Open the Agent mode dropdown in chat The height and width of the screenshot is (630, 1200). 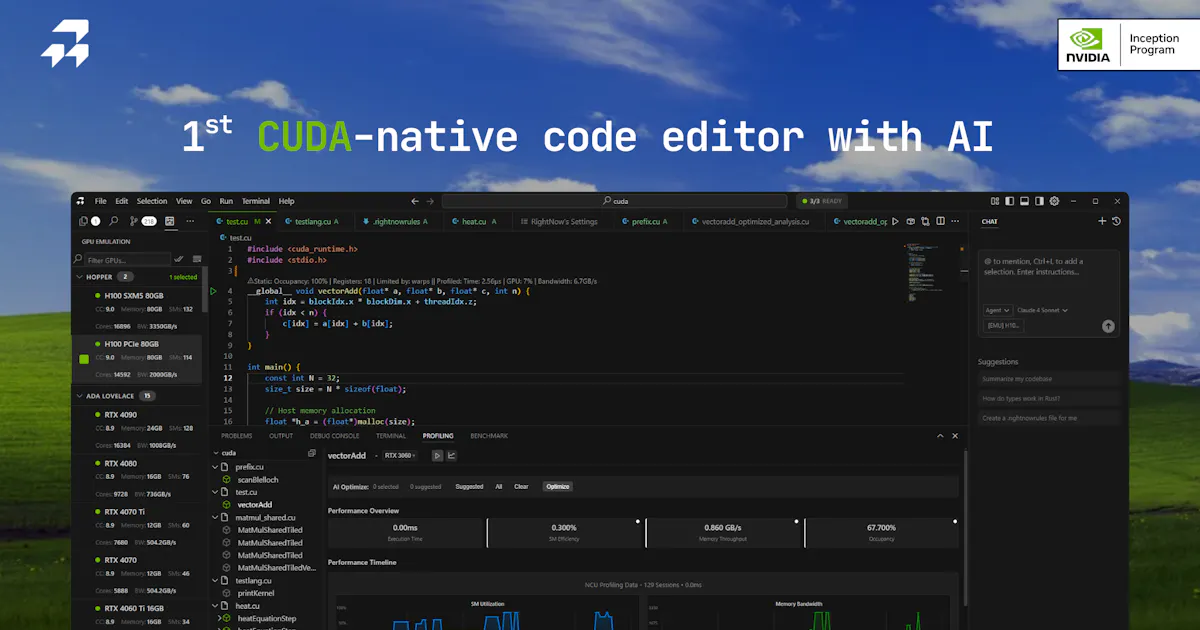pos(999,310)
